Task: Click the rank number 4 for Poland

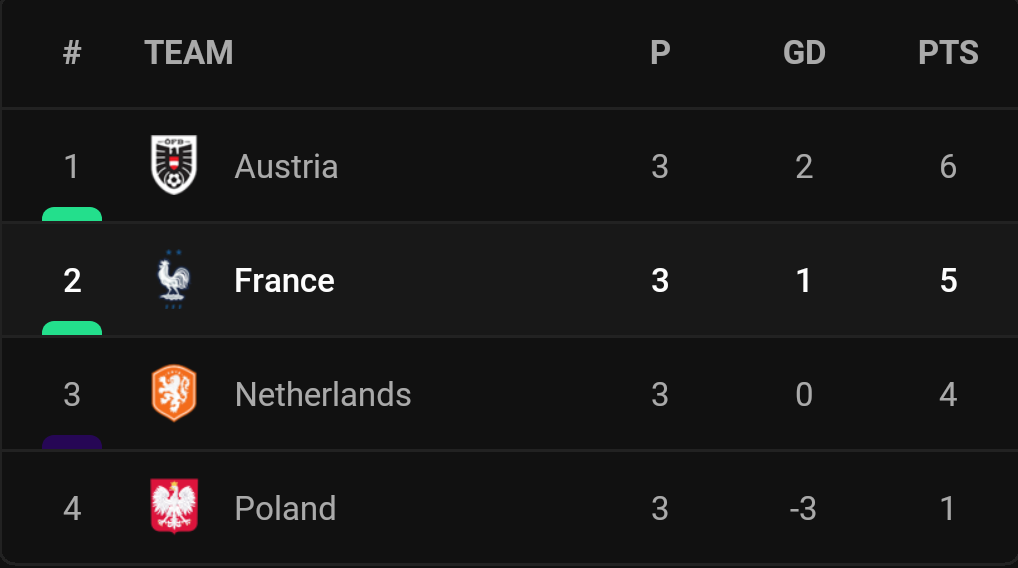Action: tap(72, 509)
